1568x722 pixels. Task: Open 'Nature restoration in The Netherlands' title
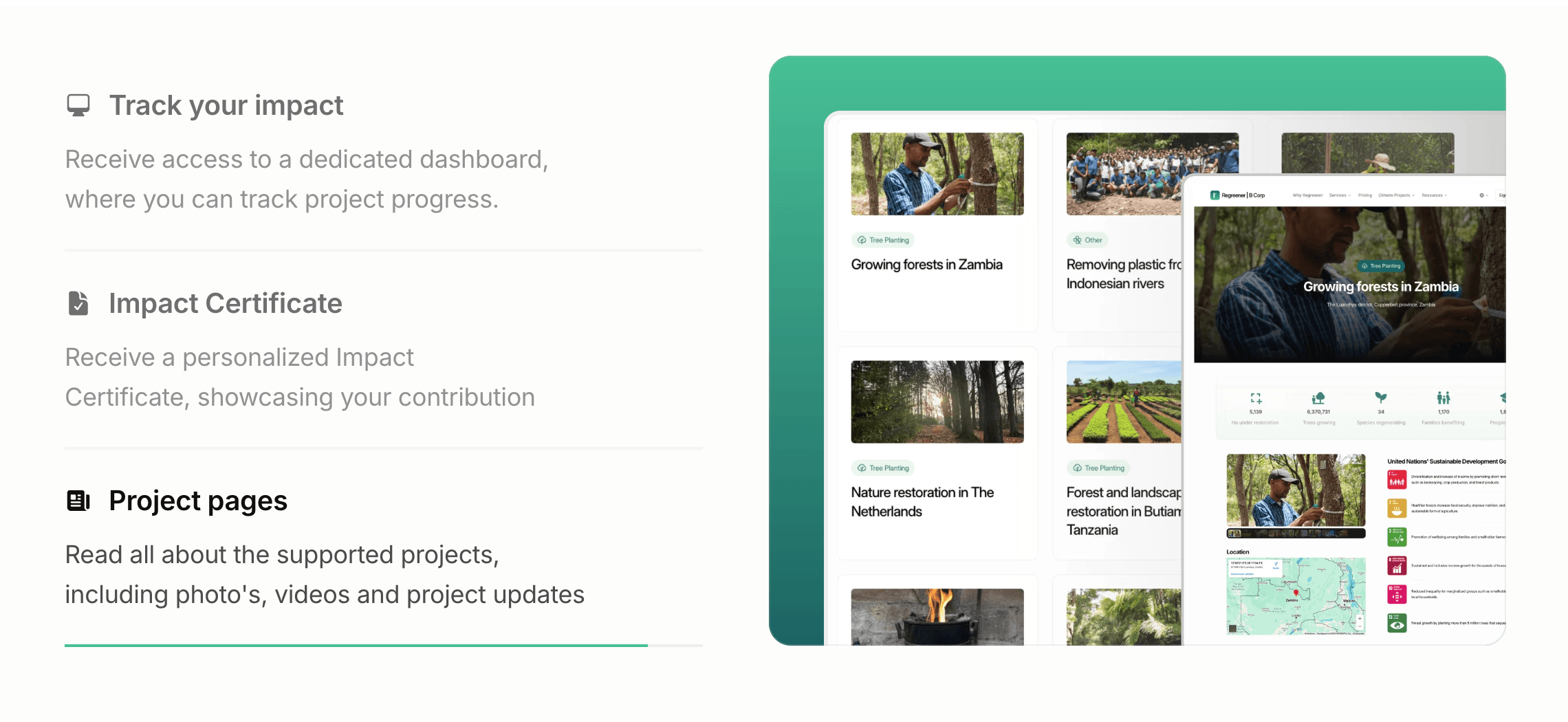922,502
